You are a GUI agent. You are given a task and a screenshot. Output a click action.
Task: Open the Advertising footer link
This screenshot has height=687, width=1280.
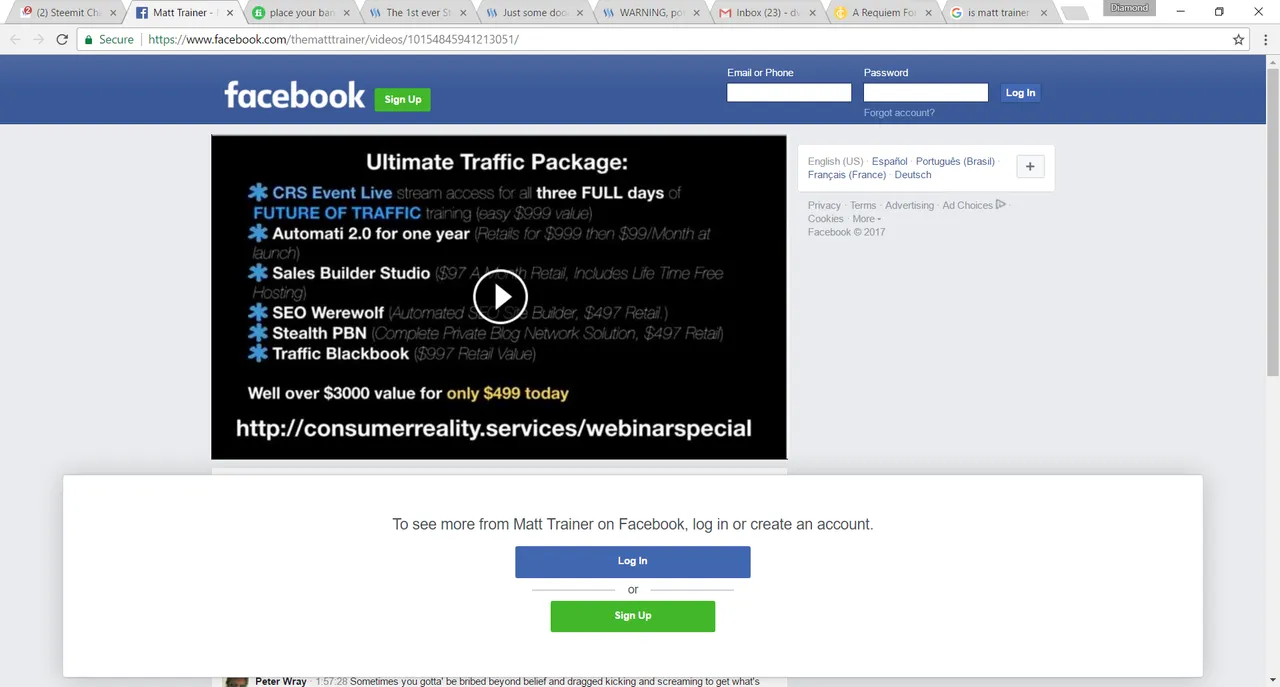pos(909,205)
